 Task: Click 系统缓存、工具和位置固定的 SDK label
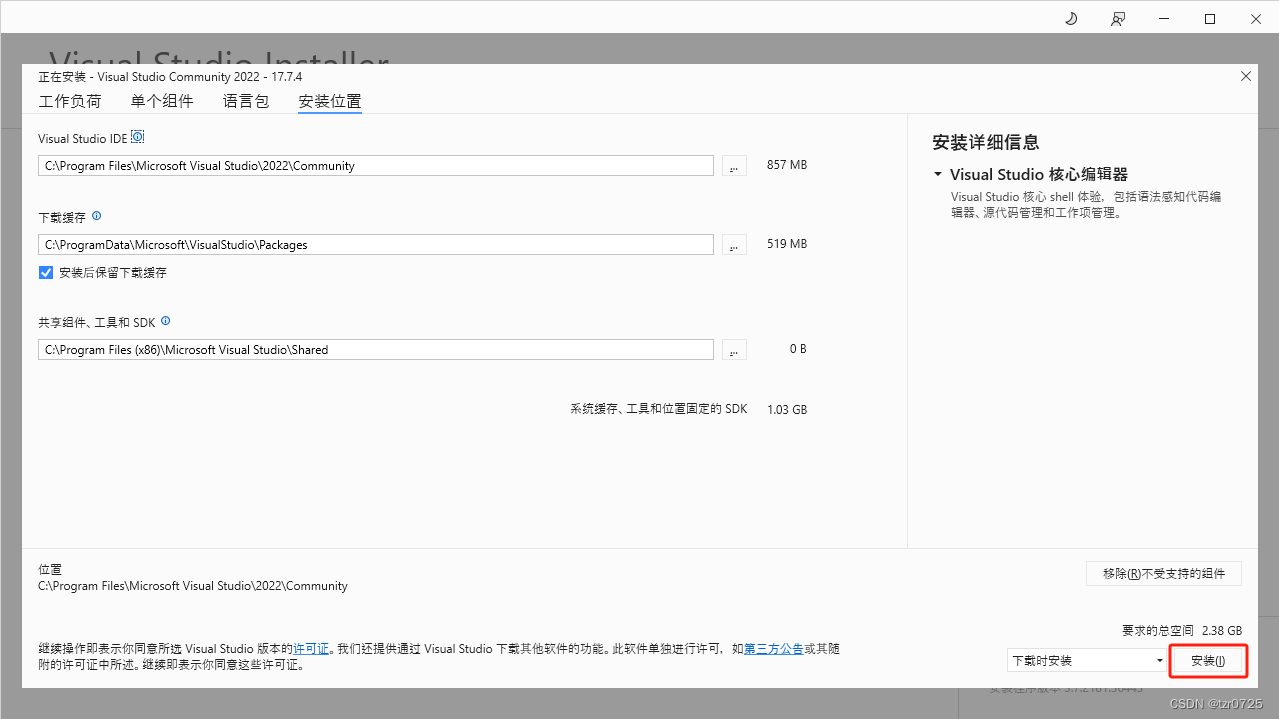659,410
